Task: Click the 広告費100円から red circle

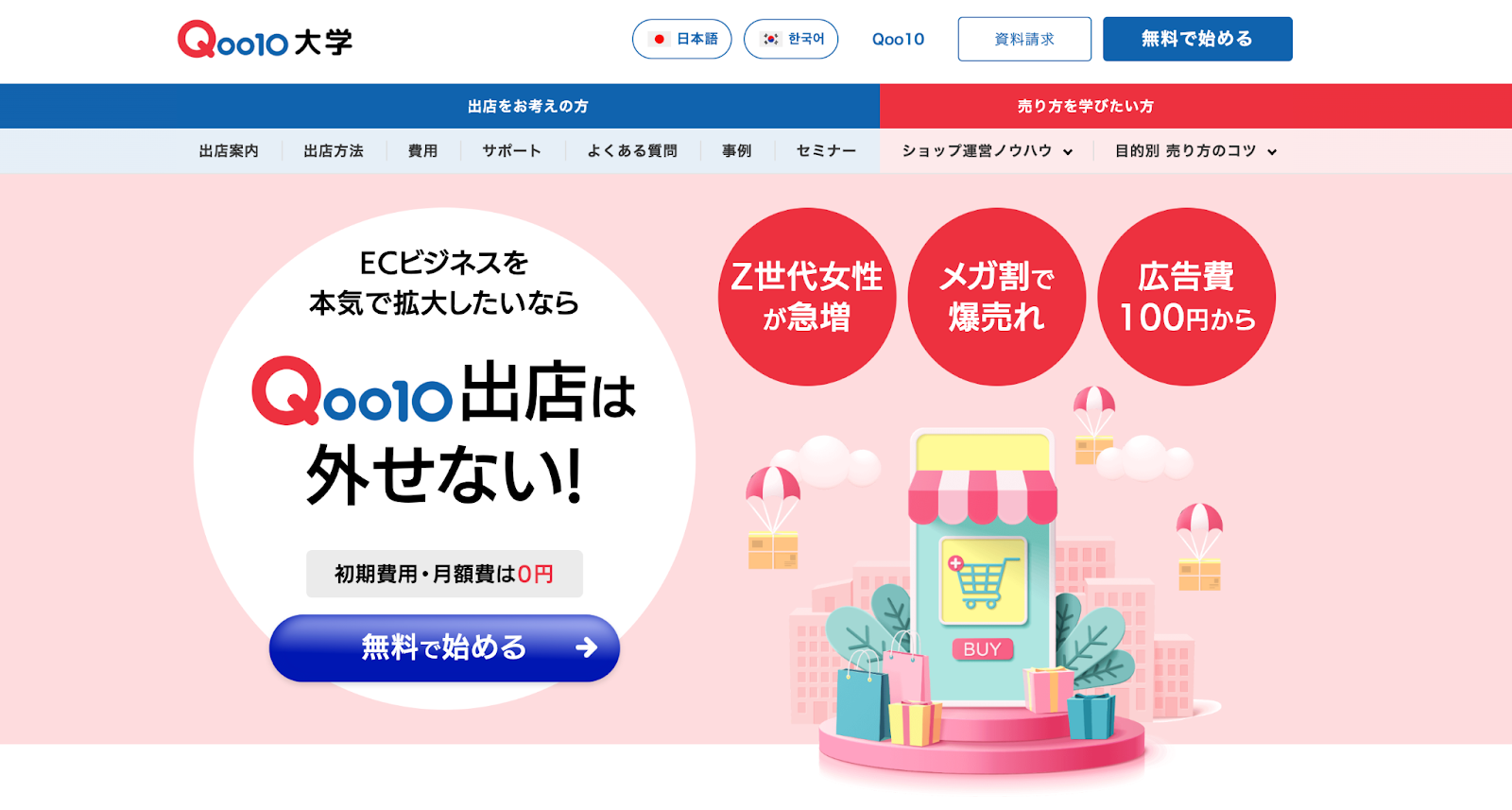Action: (x=1187, y=297)
